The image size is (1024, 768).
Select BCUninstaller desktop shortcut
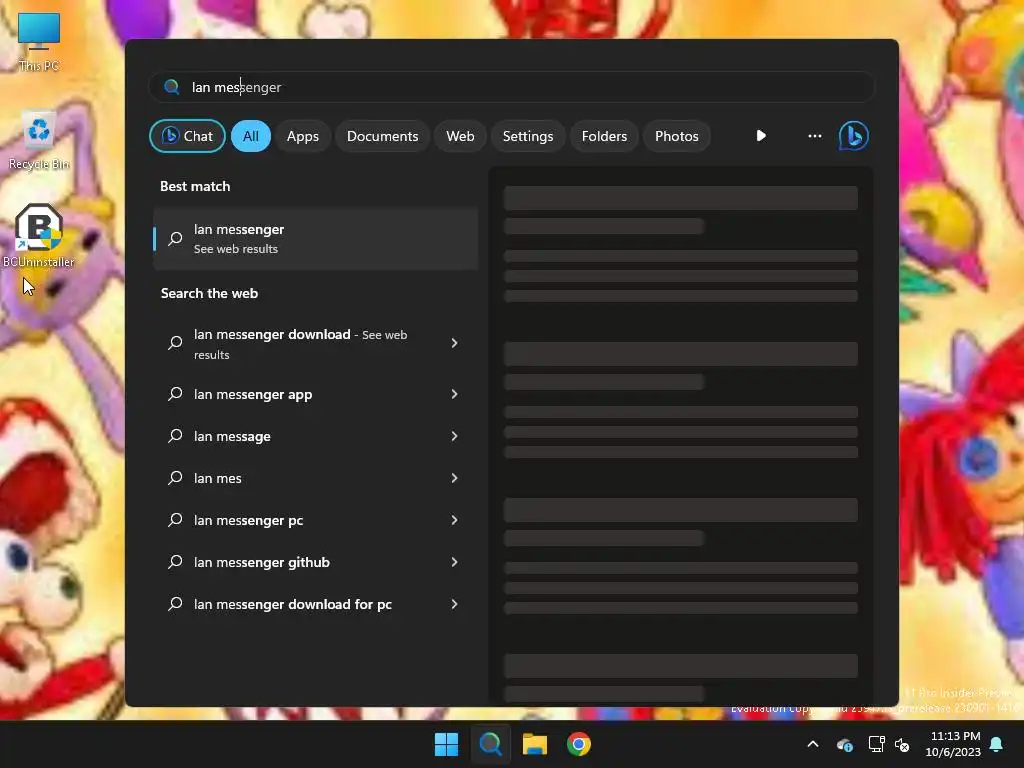coord(39,236)
